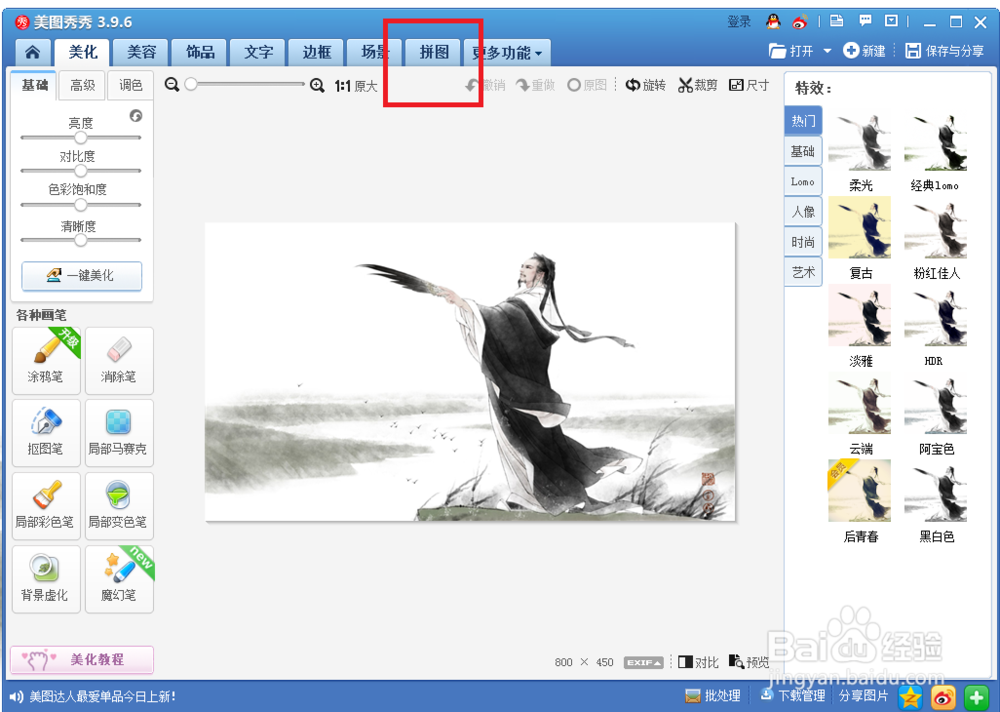Undo with the 撤销 button
Image resolution: width=1000 pixels, height=712 pixels.
coord(485,85)
